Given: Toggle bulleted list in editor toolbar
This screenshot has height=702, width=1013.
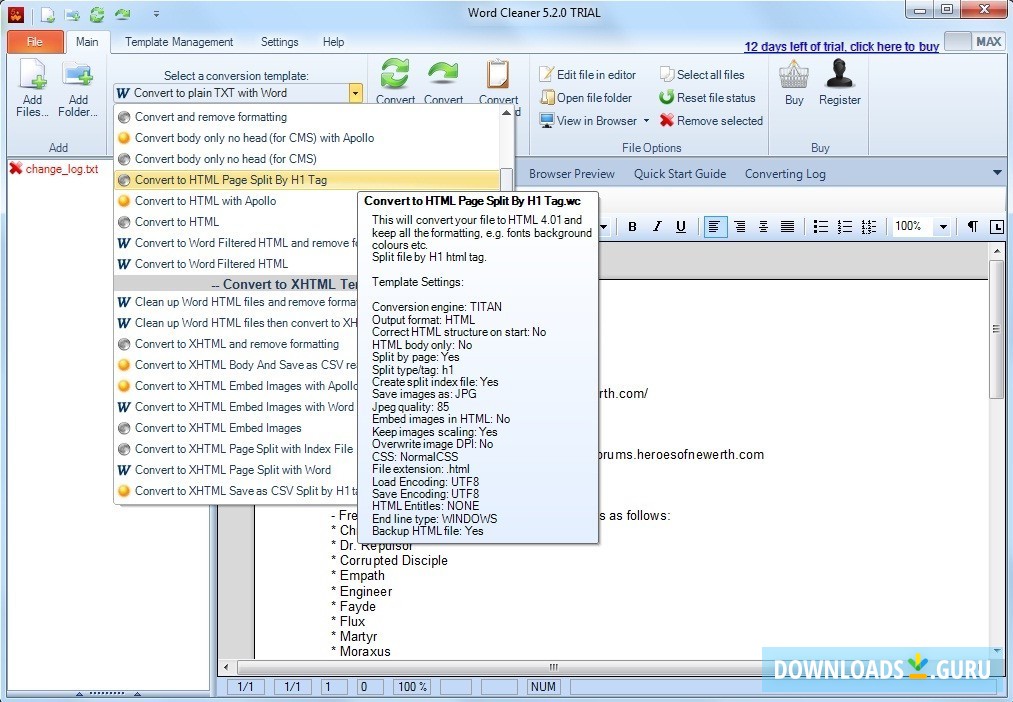Looking at the screenshot, I should click(x=820, y=227).
